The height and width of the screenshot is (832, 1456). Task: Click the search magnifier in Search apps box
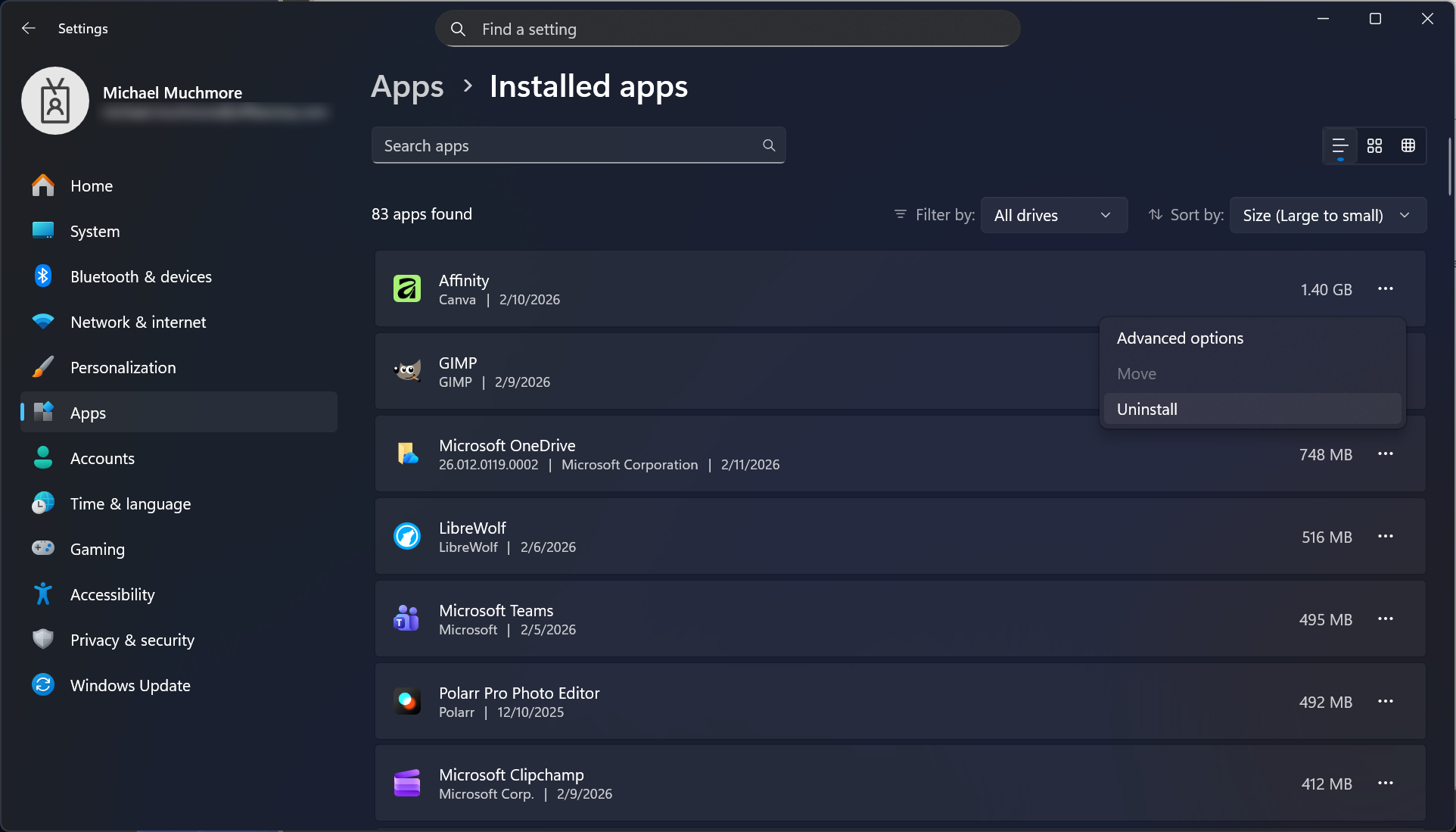768,145
